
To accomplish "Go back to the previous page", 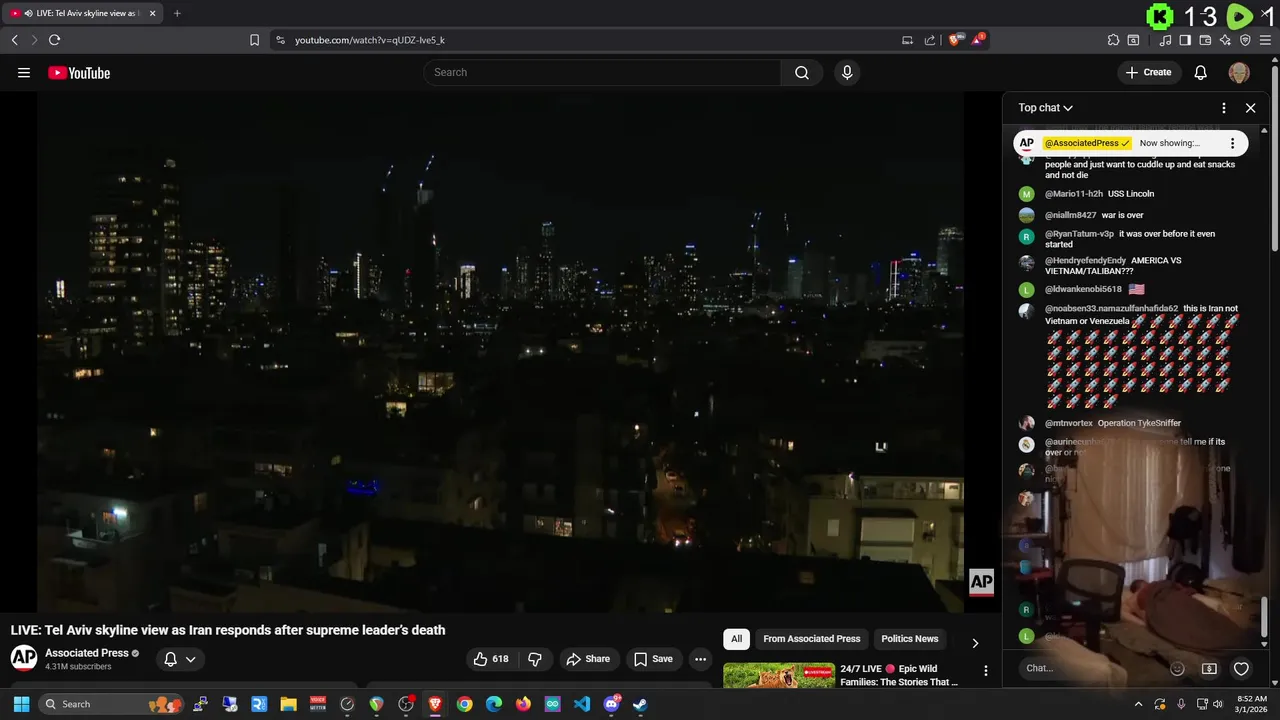I will (x=14, y=40).
